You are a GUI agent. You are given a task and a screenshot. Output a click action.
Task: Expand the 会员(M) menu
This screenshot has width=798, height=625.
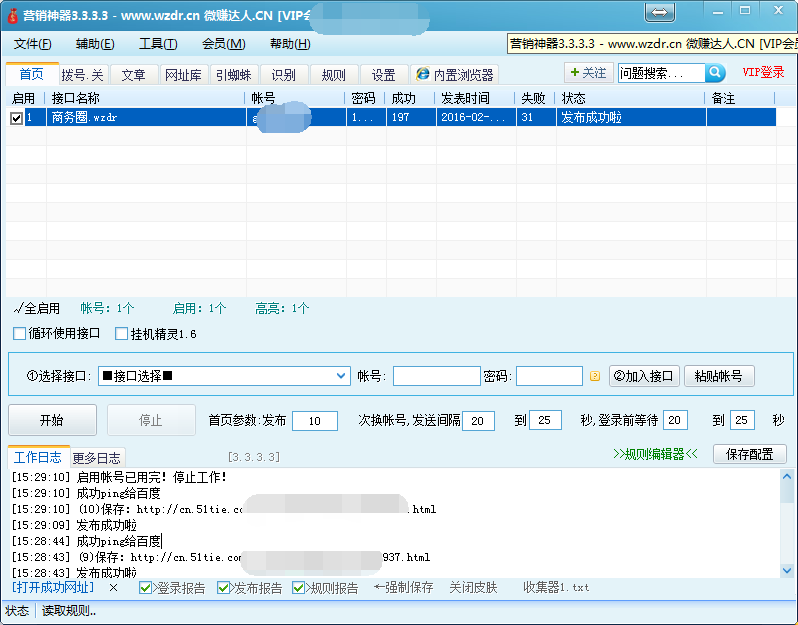click(x=223, y=44)
